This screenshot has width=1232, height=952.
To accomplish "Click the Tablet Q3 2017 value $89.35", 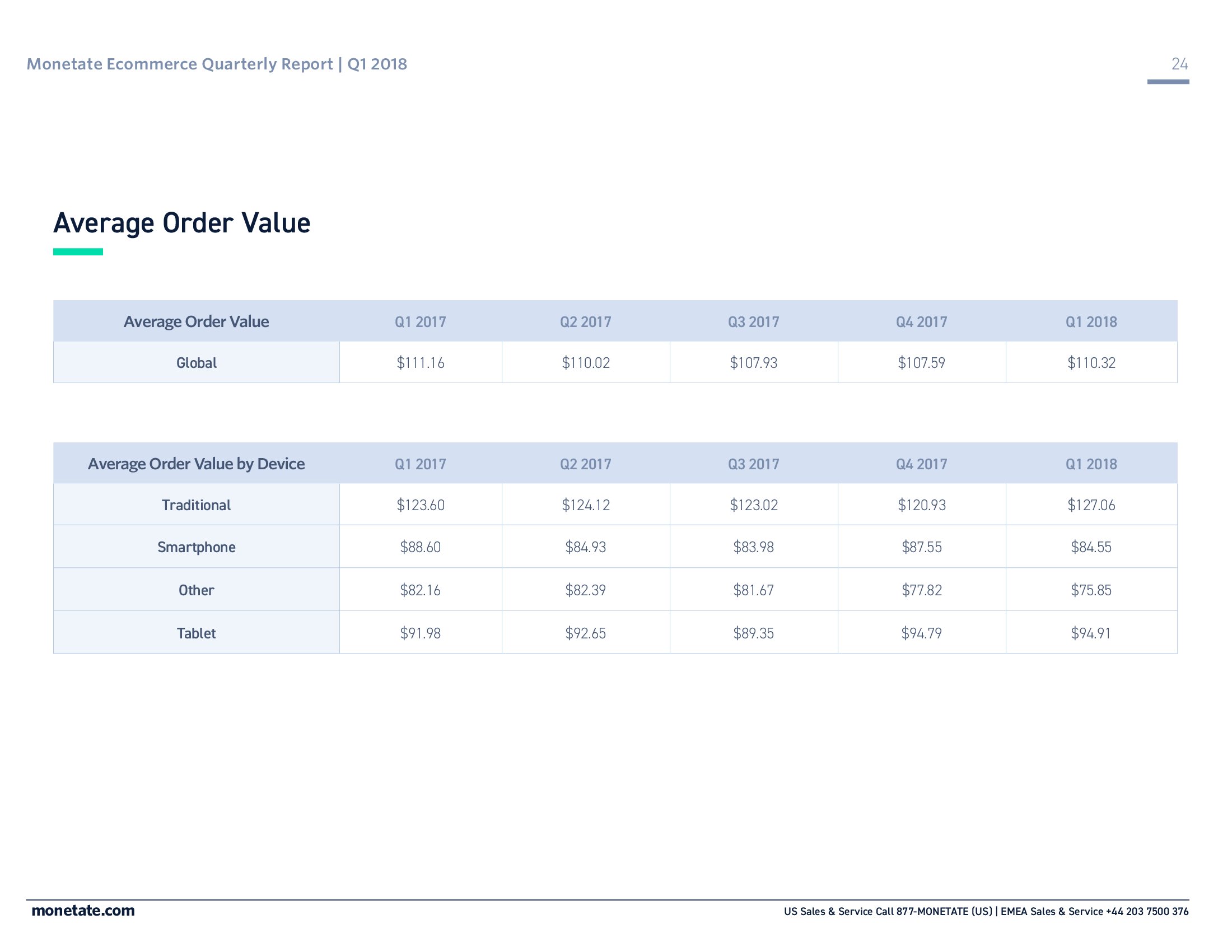I will (753, 633).
